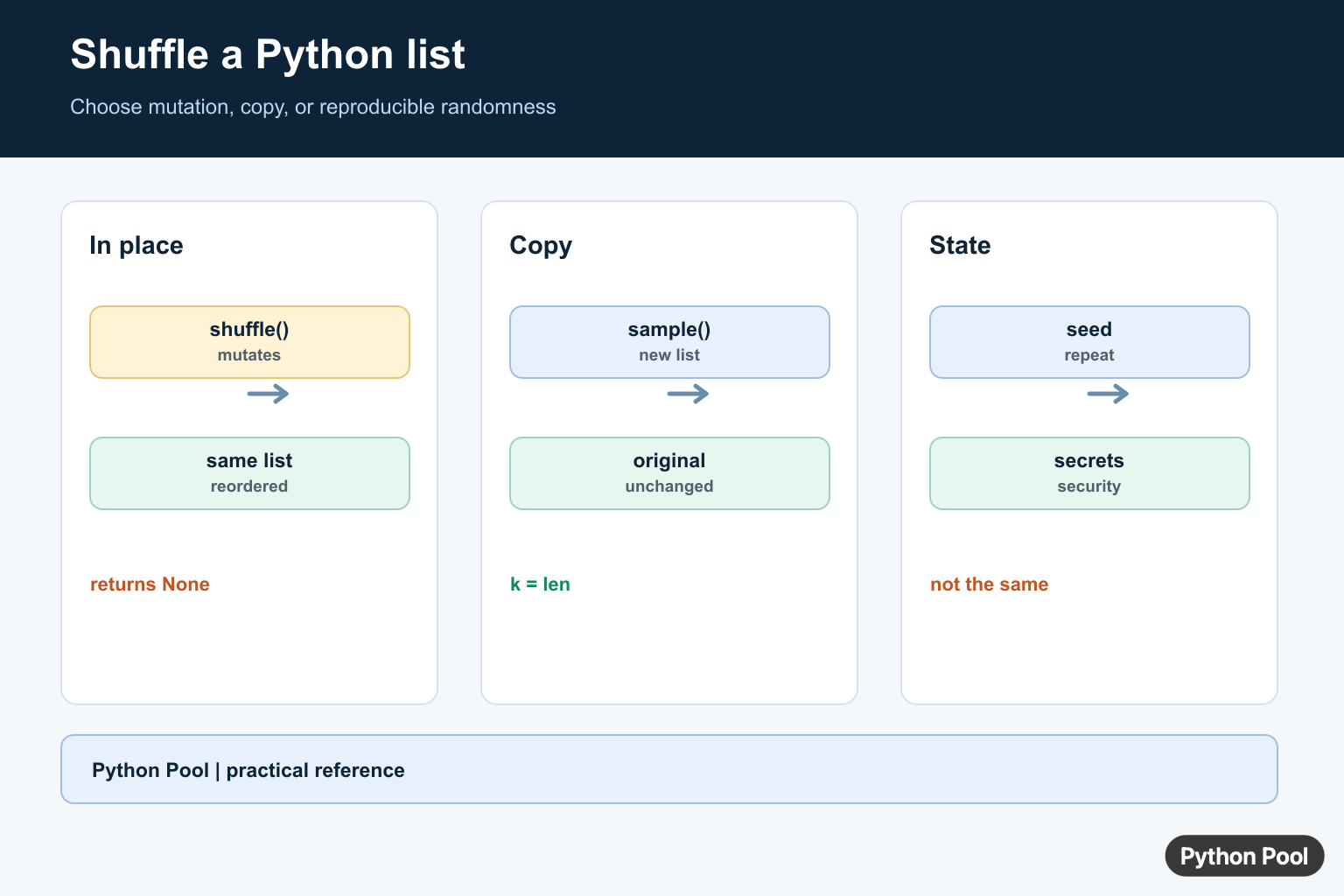The height and width of the screenshot is (896, 1344).
Task: Click the arrow under sample()
Action: coord(688,394)
